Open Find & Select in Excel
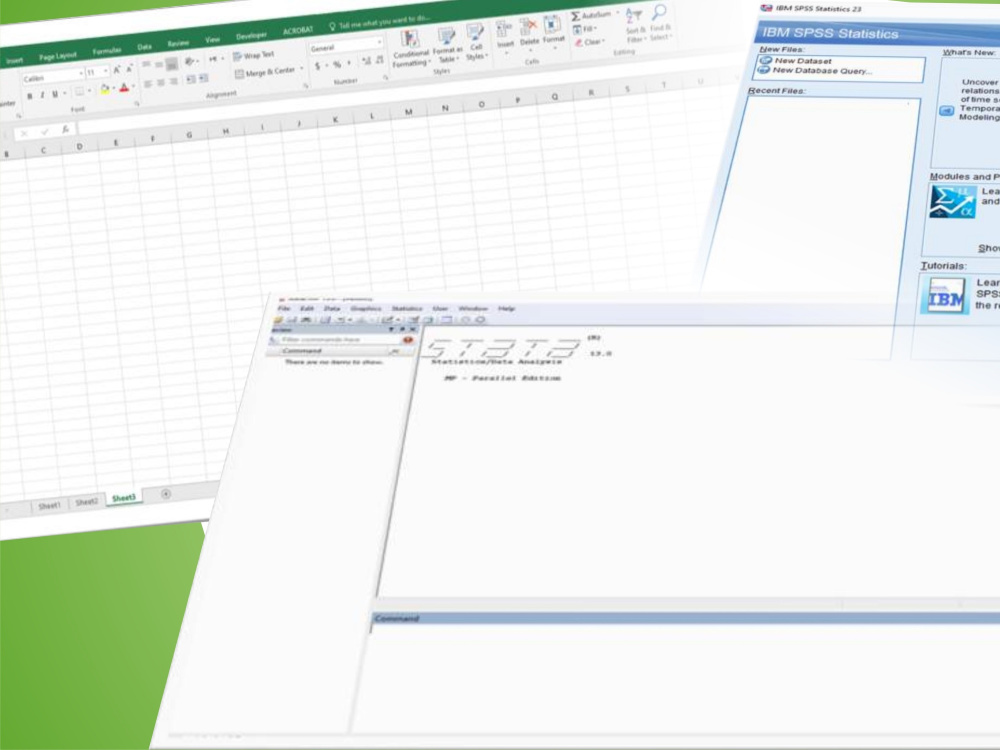Viewport: 1000px width, 750px height. point(660,22)
